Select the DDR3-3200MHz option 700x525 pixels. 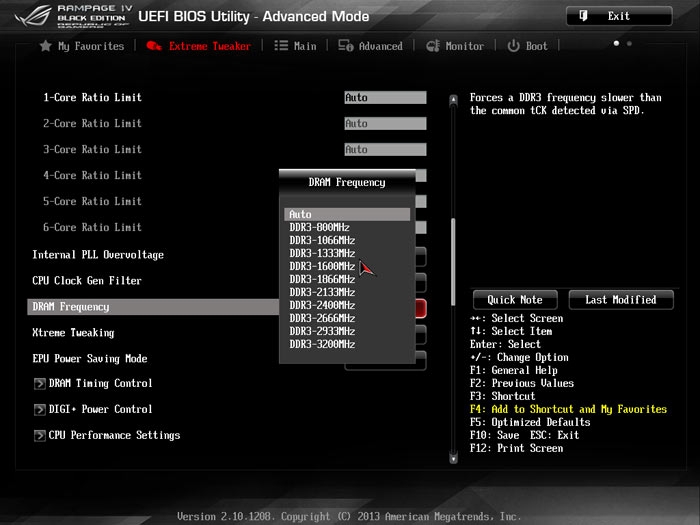click(x=322, y=344)
